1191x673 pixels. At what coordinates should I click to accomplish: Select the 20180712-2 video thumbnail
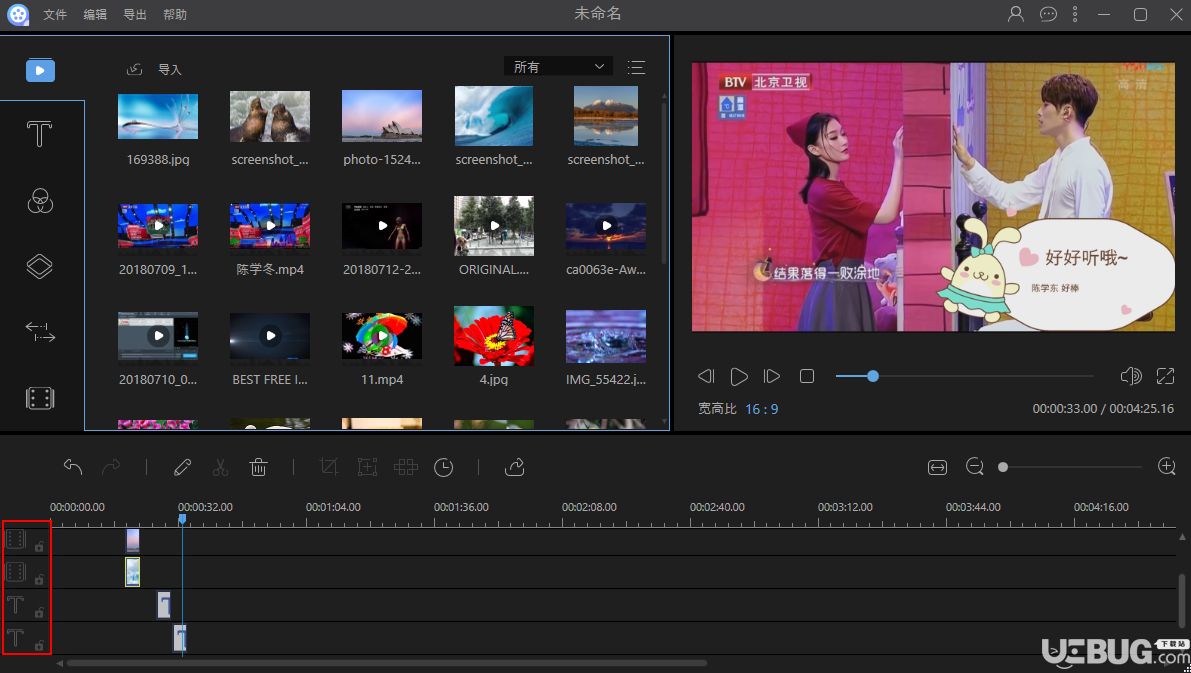coord(382,226)
